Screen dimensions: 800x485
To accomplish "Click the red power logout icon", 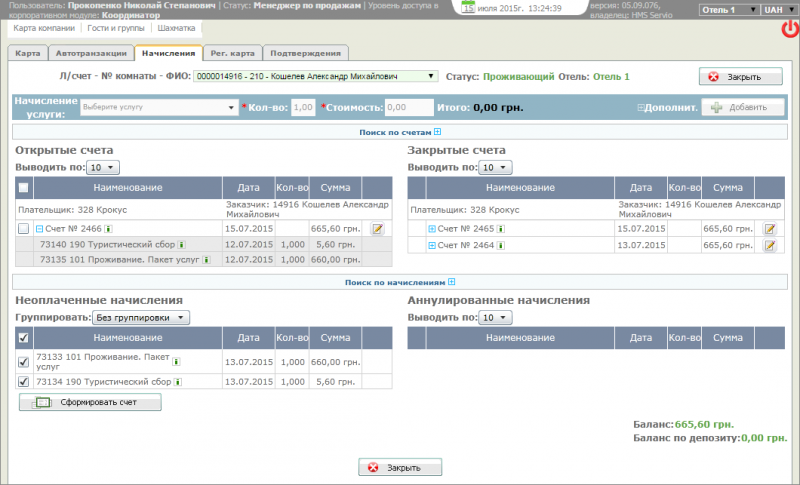I will (789, 30).
